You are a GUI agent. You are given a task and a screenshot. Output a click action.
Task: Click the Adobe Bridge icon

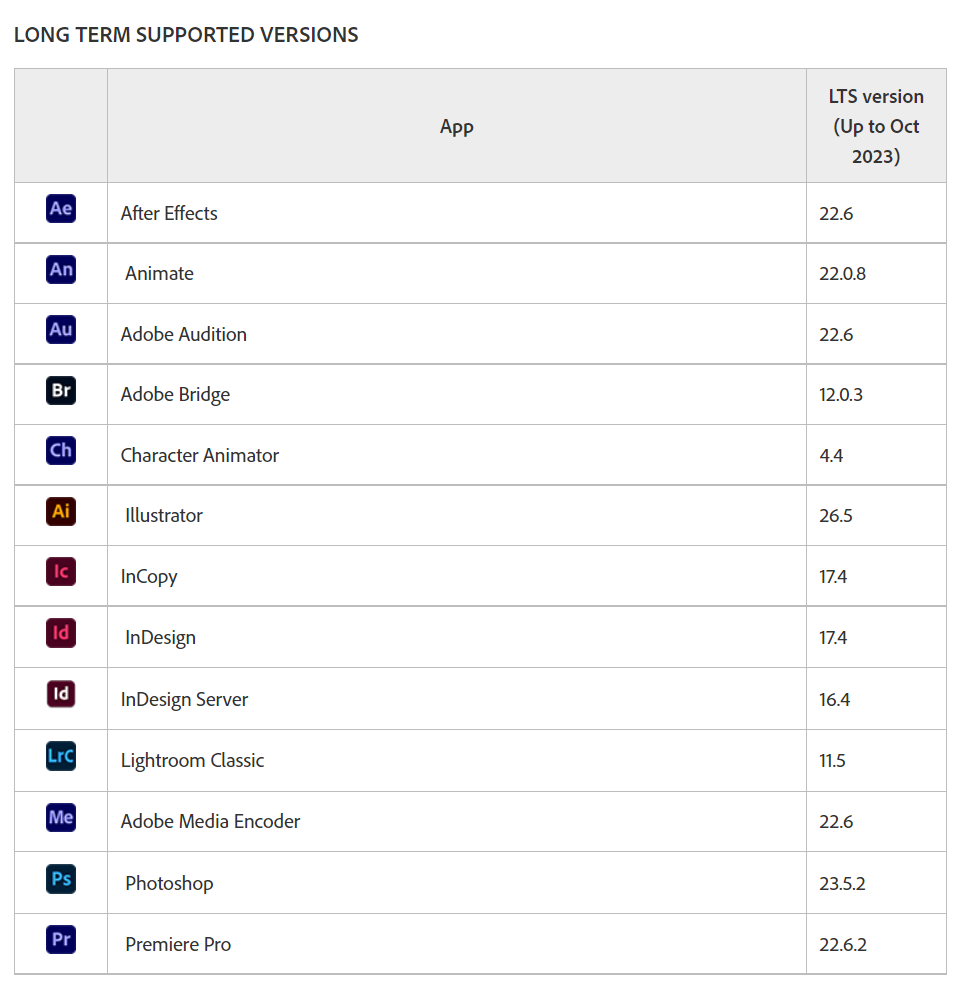tap(61, 391)
